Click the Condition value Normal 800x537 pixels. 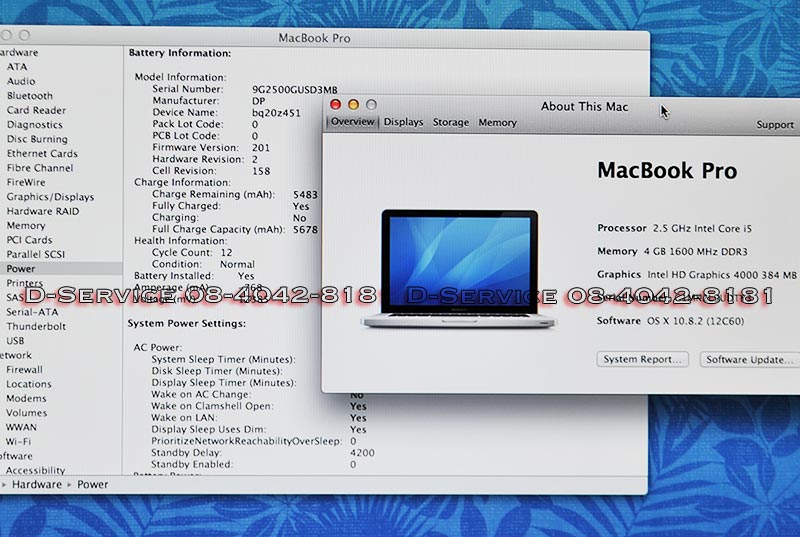coord(237,265)
